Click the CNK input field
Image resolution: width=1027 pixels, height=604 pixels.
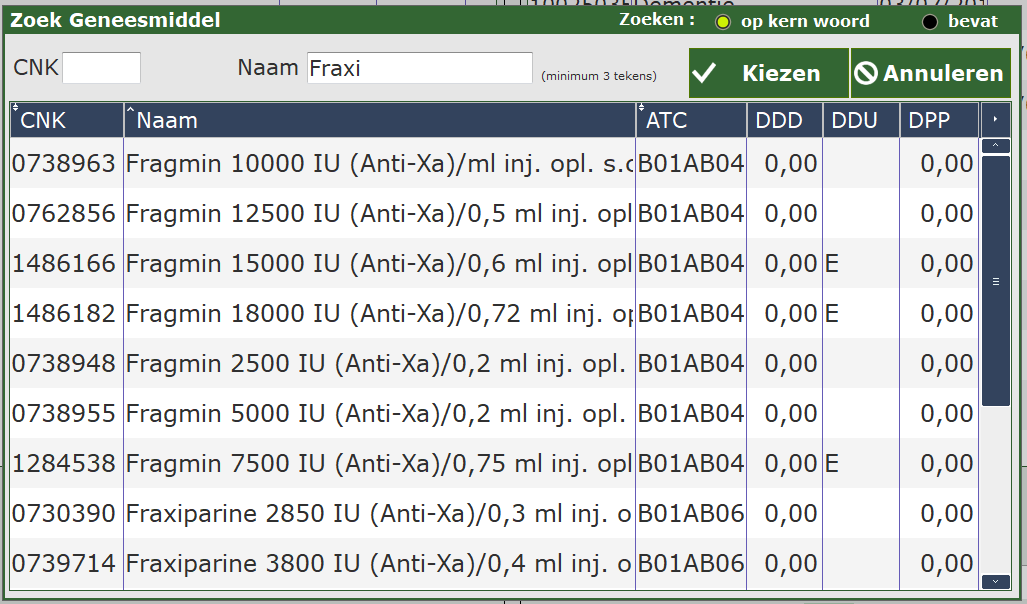tap(102, 68)
